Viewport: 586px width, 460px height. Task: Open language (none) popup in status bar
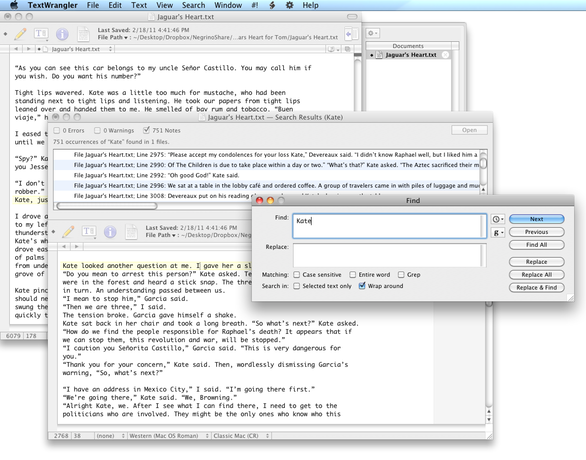pos(110,436)
